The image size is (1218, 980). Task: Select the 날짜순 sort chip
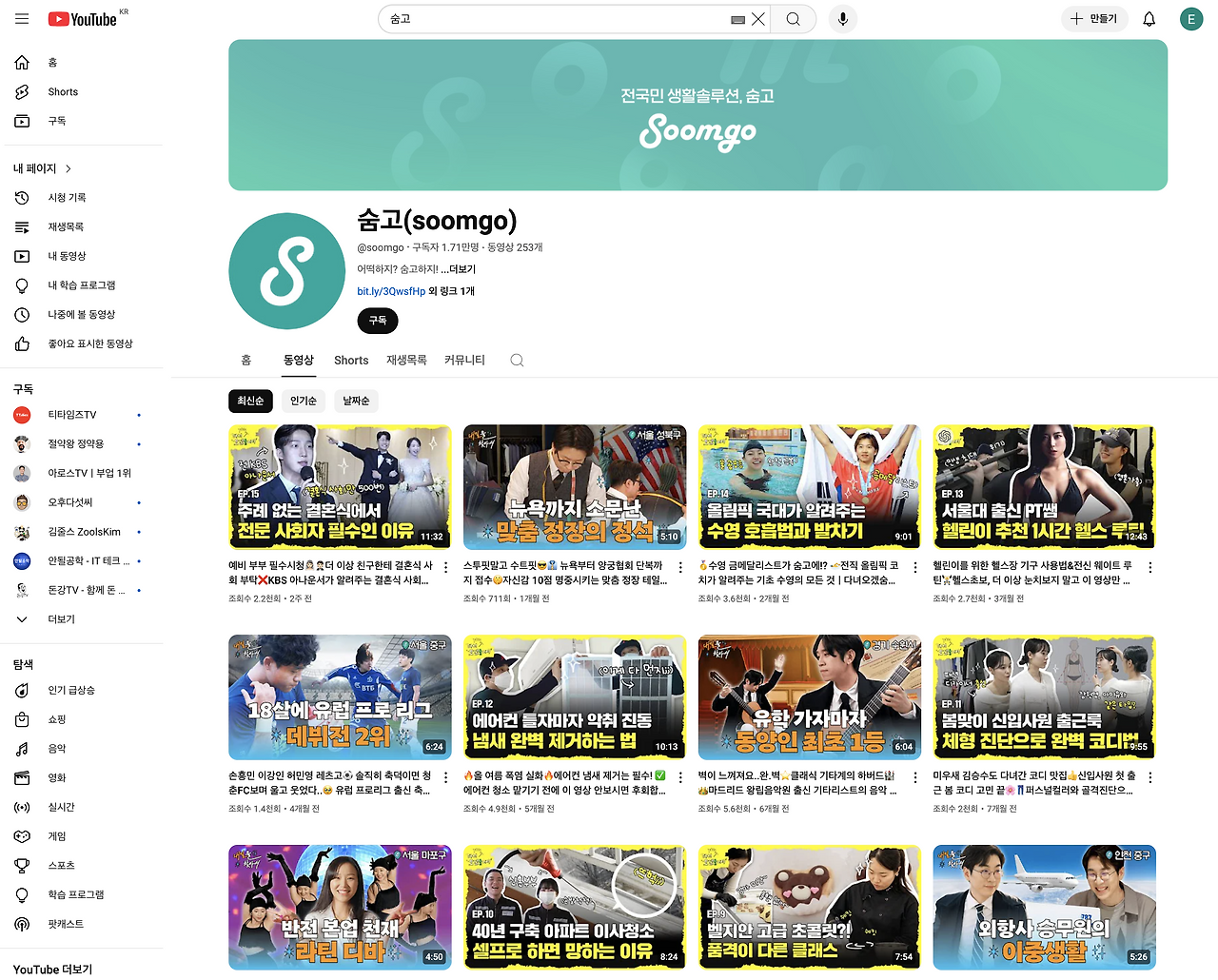coord(357,402)
